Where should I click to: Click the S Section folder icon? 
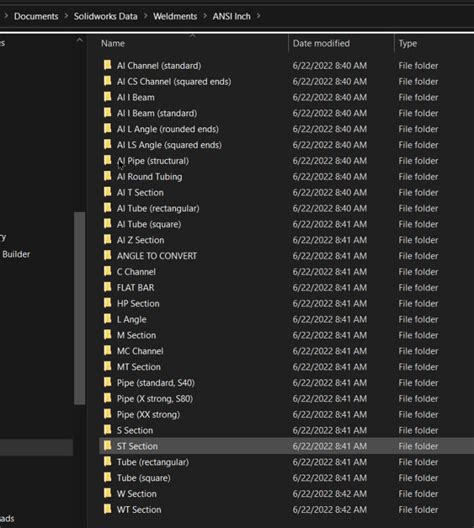coord(107,430)
